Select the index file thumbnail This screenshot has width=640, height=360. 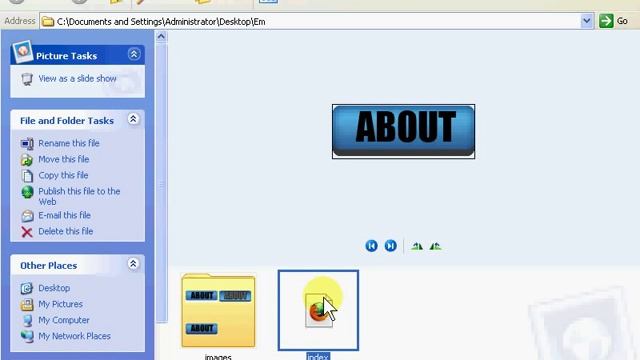coord(318,310)
